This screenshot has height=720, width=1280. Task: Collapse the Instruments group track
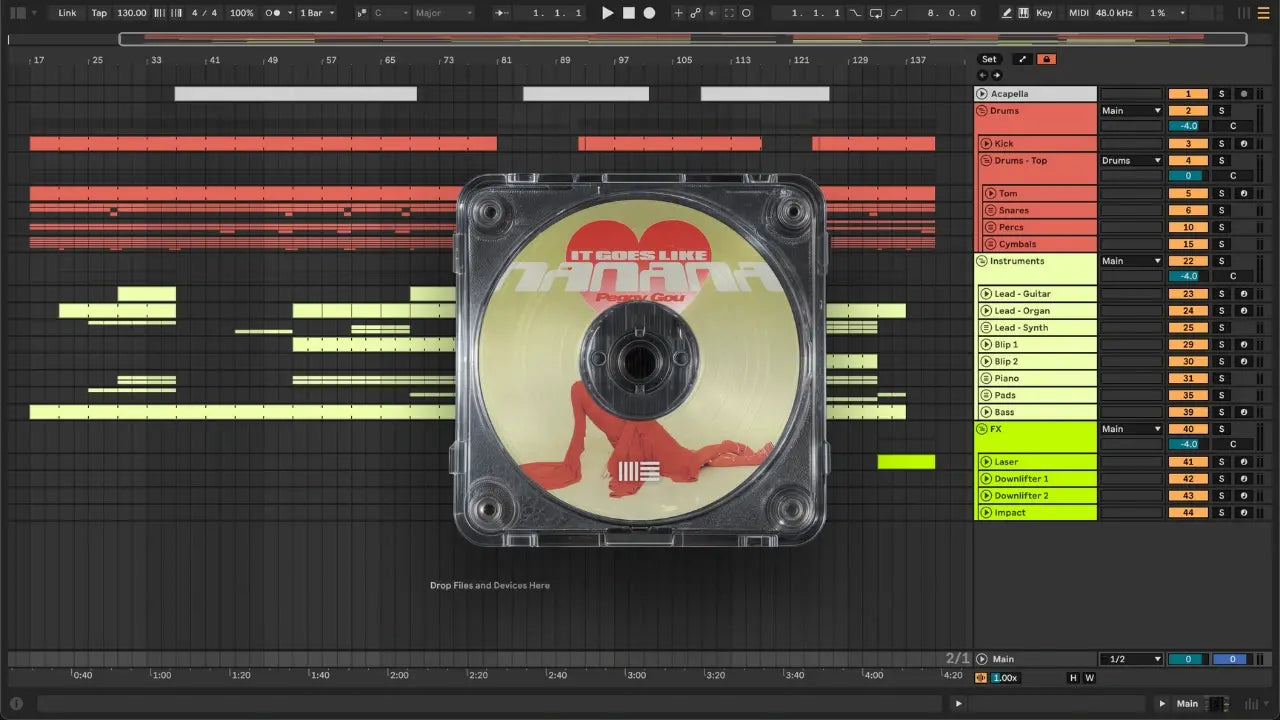pos(982,261)
